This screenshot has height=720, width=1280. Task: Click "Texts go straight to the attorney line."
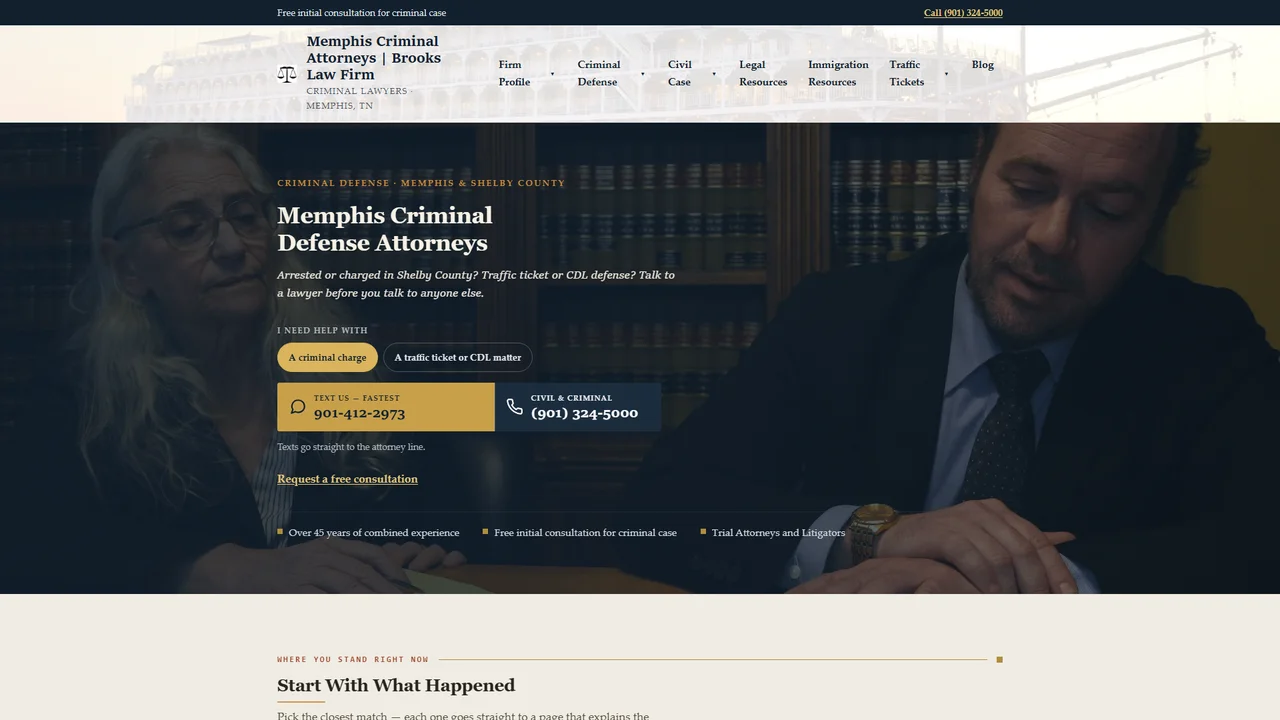(x=351, y=447)
